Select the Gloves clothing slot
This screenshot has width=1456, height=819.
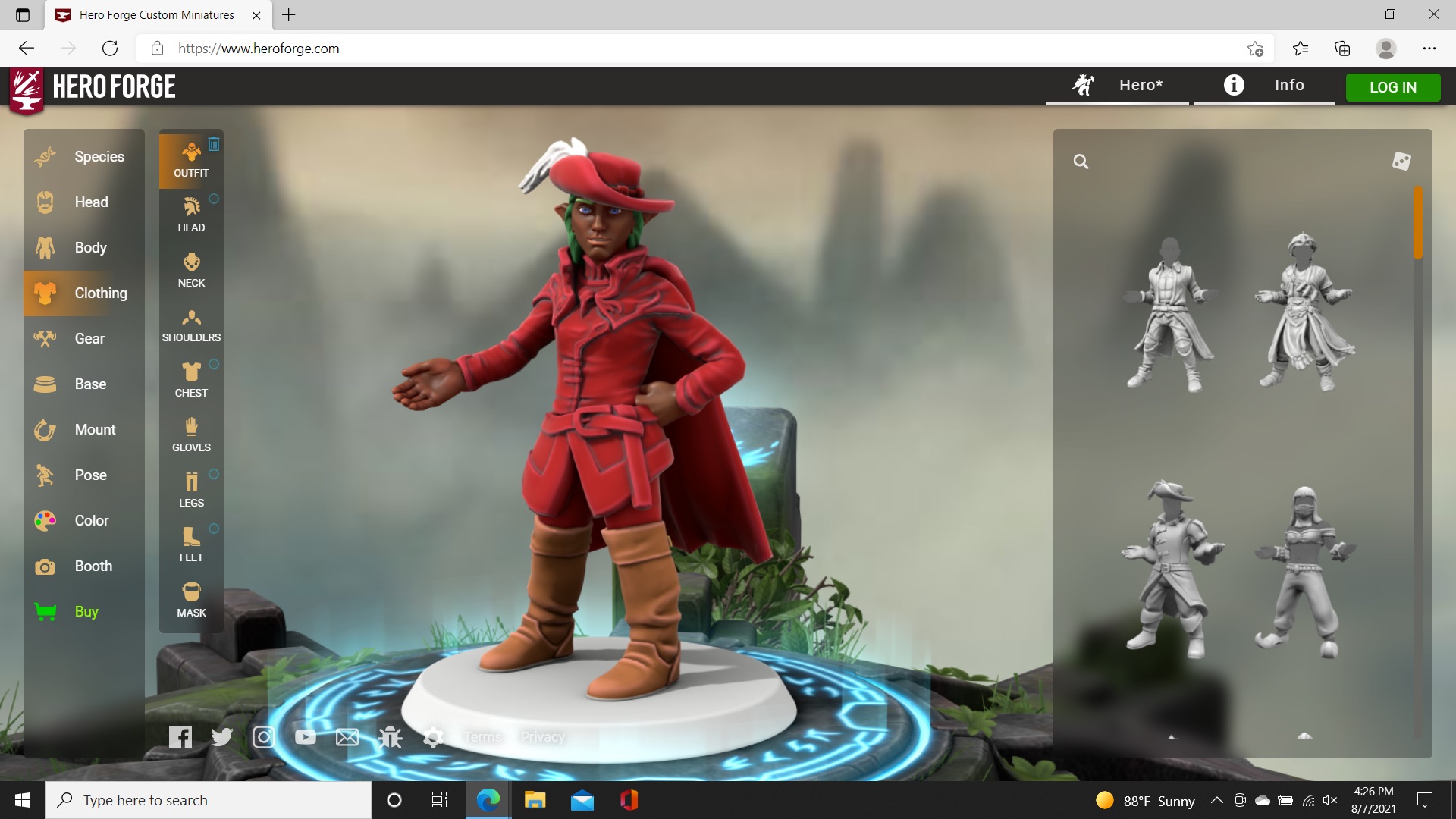[x=191, y=435]
